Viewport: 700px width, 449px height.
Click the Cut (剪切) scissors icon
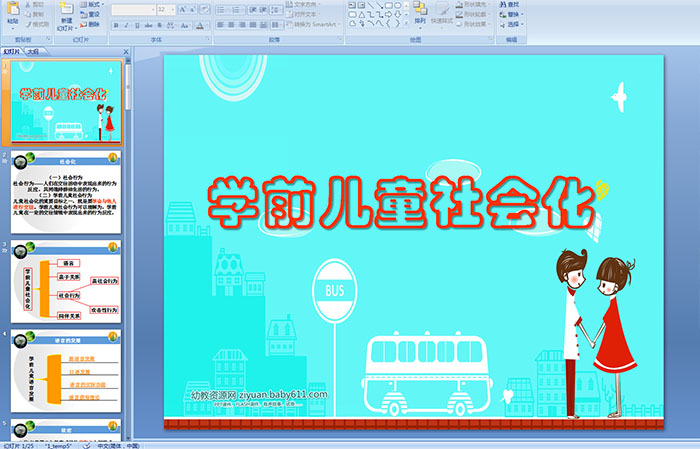29,5
